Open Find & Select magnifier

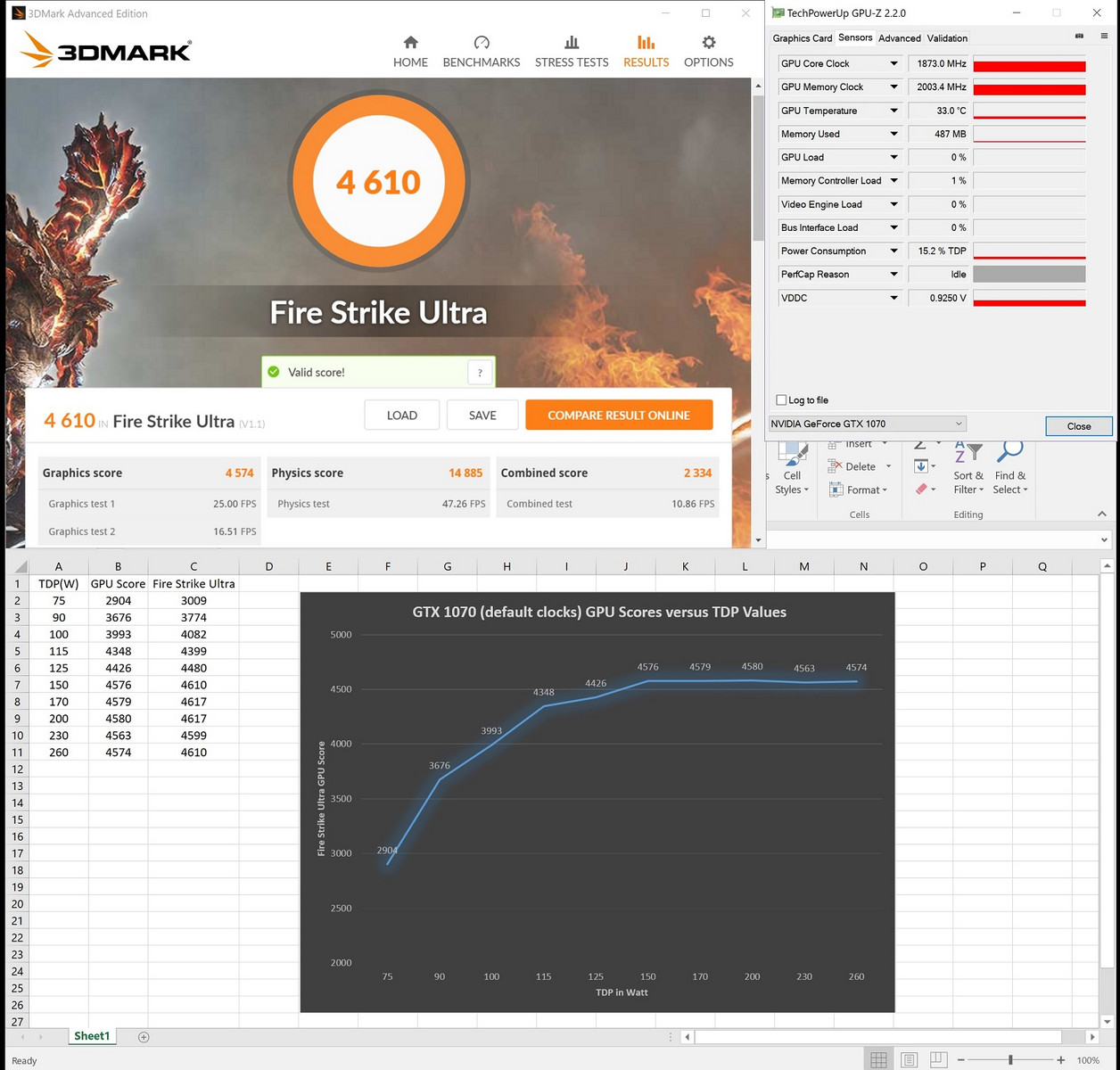click(x=1009, y=468)
